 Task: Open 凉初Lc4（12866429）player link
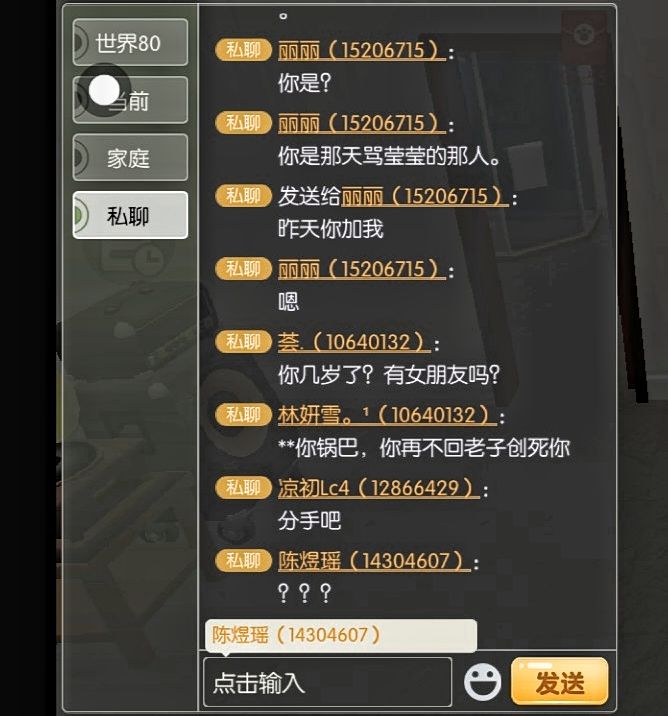pos(379,488)
